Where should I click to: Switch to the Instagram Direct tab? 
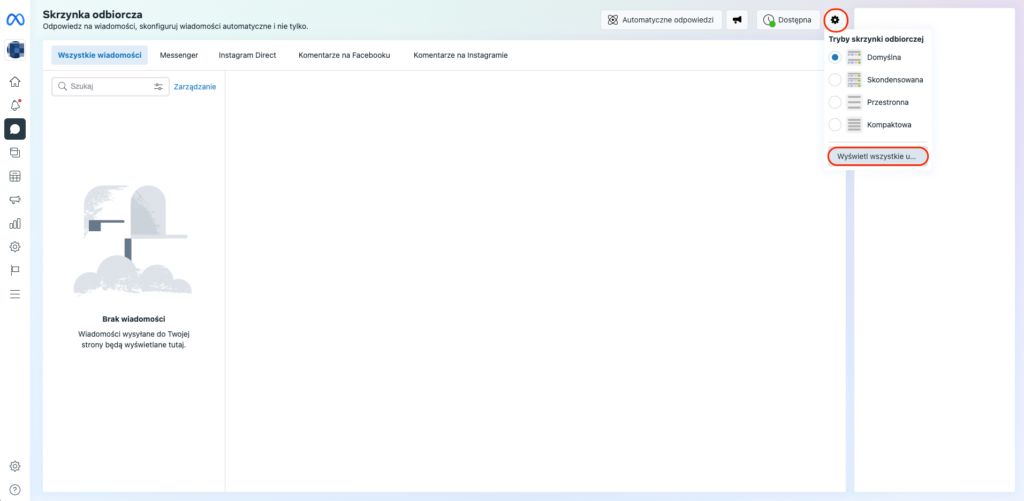tap(247, 55)
